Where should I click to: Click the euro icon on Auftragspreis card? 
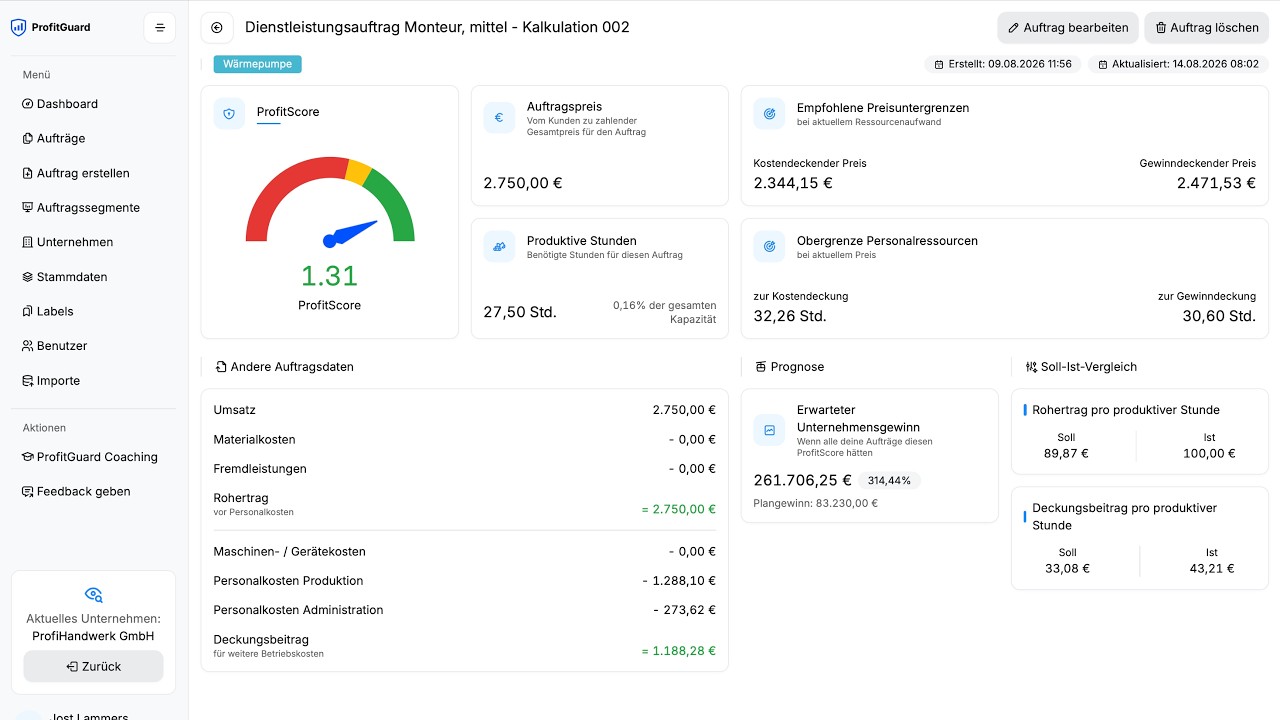499,117
